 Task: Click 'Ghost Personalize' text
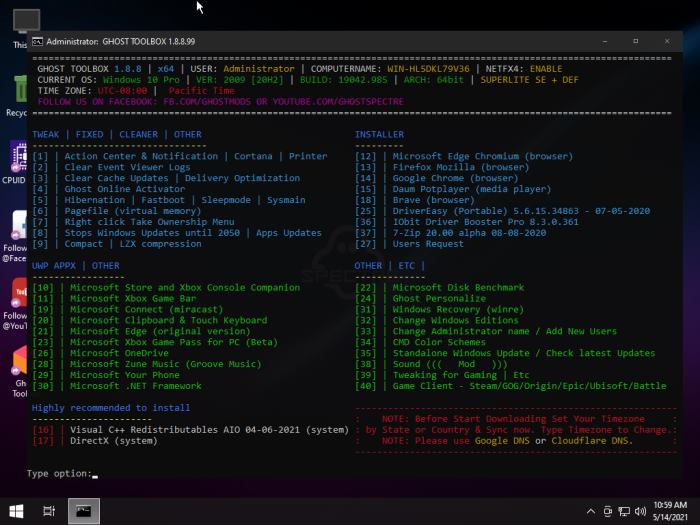pyautogui.click(x=439, y=299)
